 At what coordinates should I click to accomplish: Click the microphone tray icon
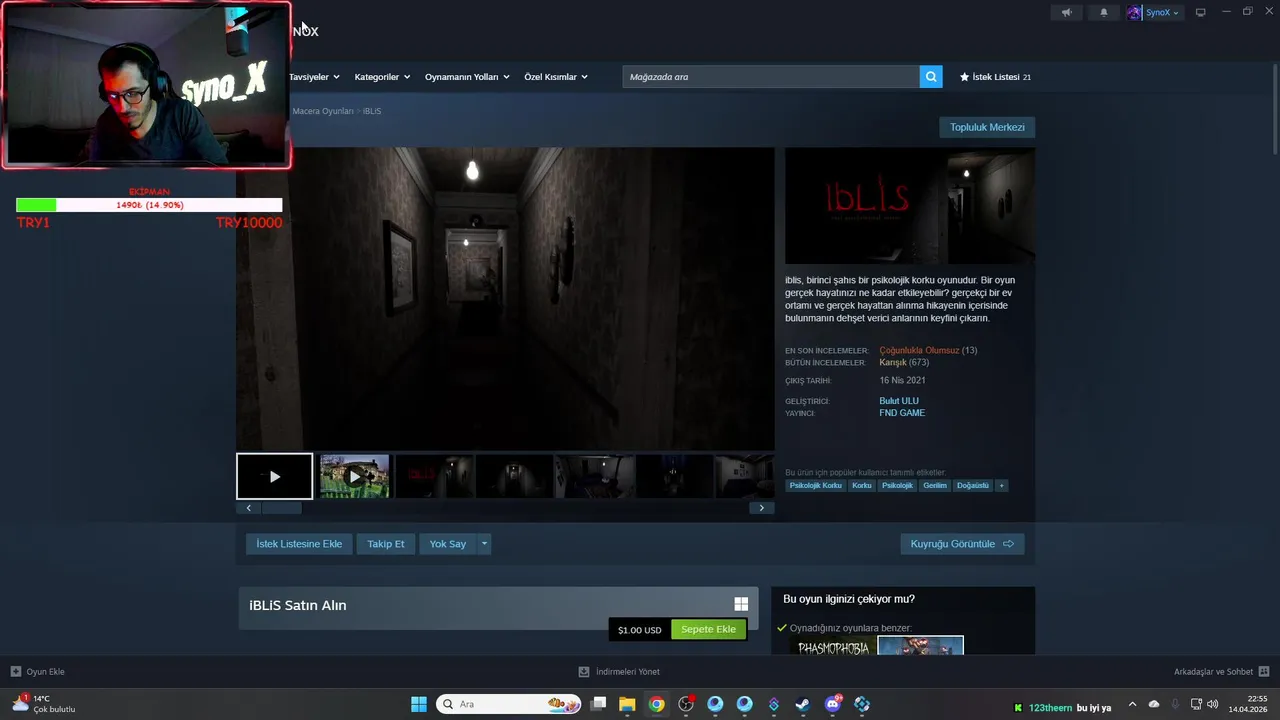tap(1175, 705)
